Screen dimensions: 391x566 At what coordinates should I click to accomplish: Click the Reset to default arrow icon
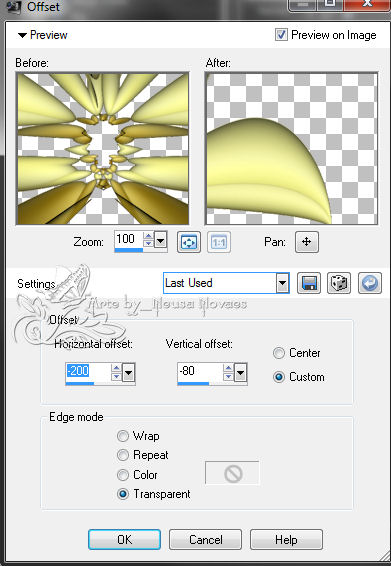[370, 283]
